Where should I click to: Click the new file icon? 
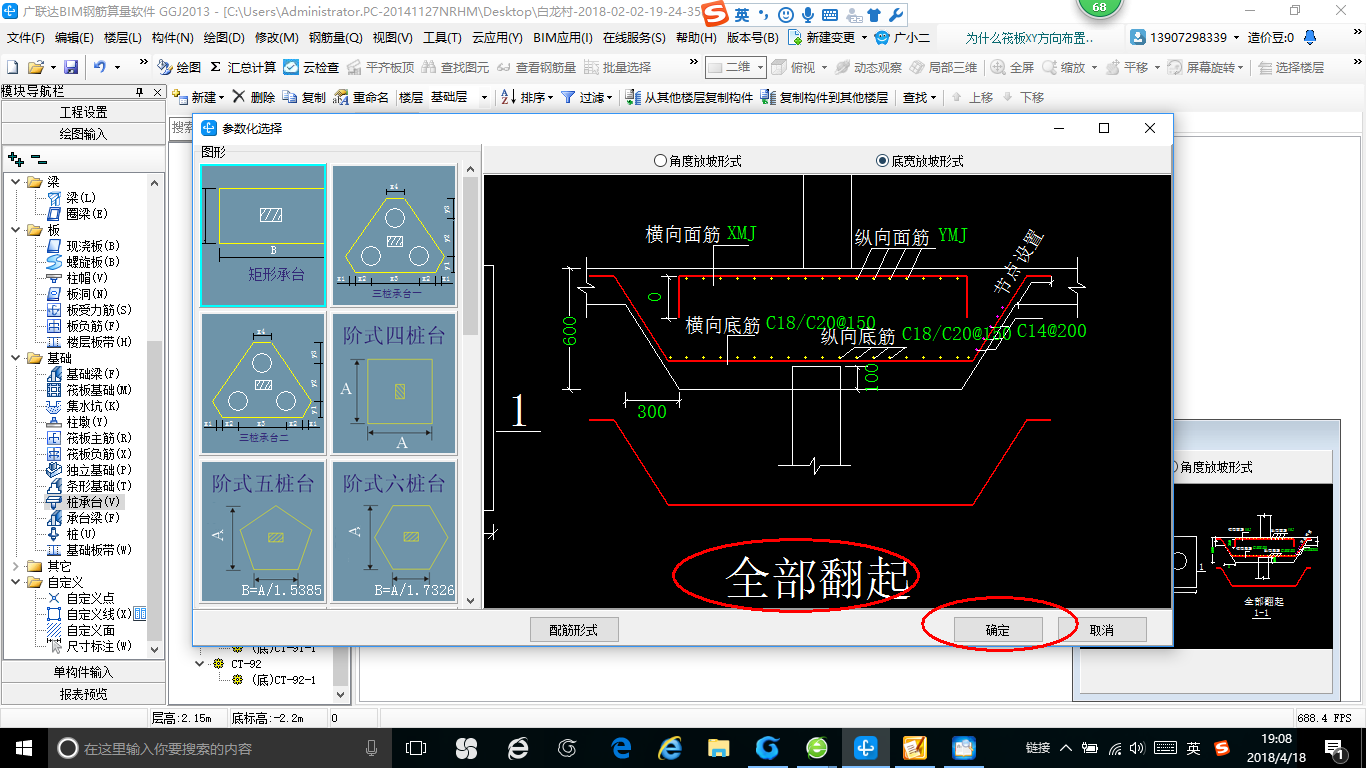tap(13, 67)
